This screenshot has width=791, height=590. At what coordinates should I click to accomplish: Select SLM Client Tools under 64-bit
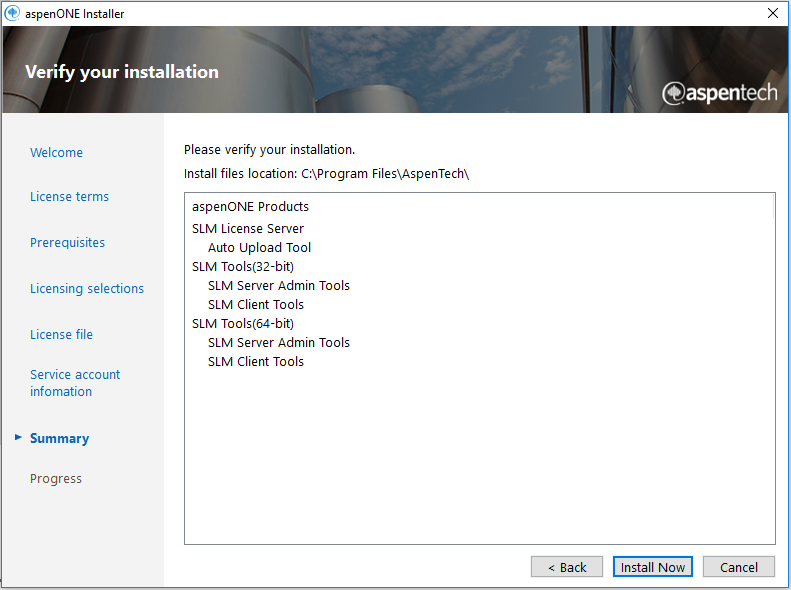click(256, 362)
